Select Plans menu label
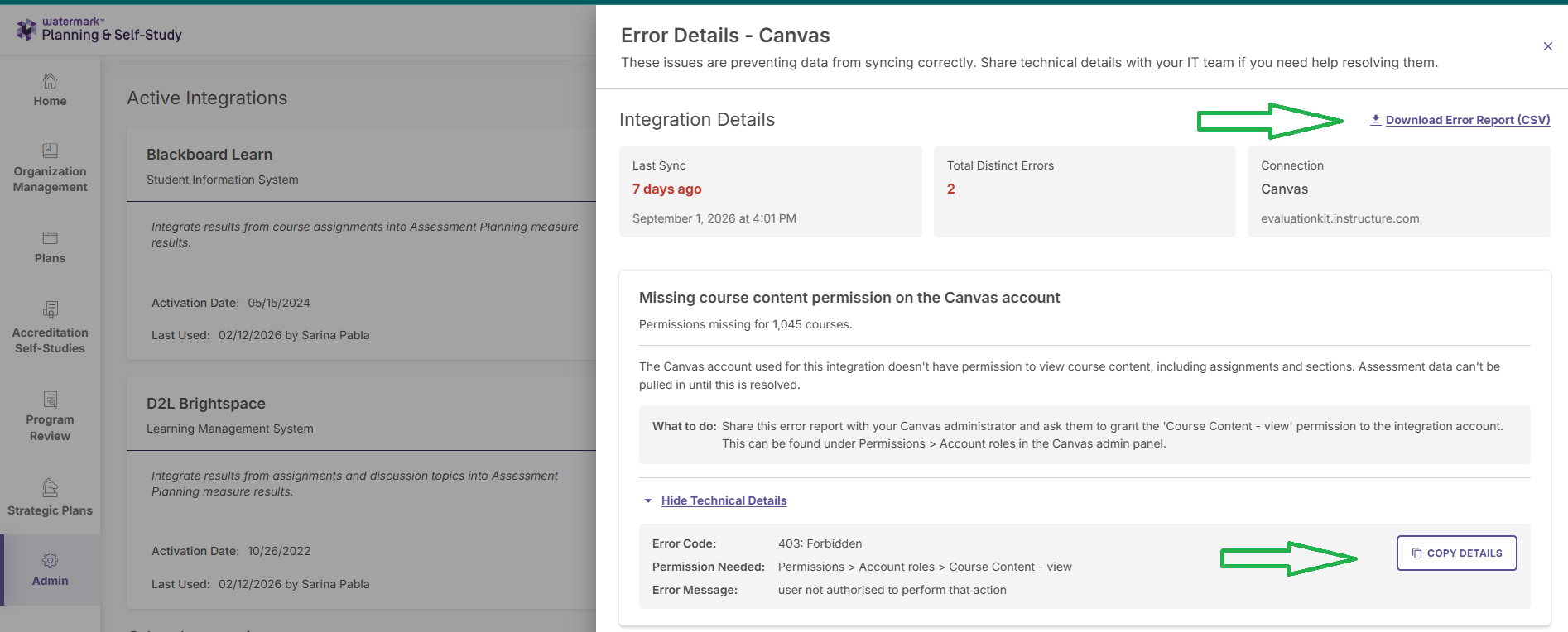The image size is (1568, 632). click(x=51, y=258)
